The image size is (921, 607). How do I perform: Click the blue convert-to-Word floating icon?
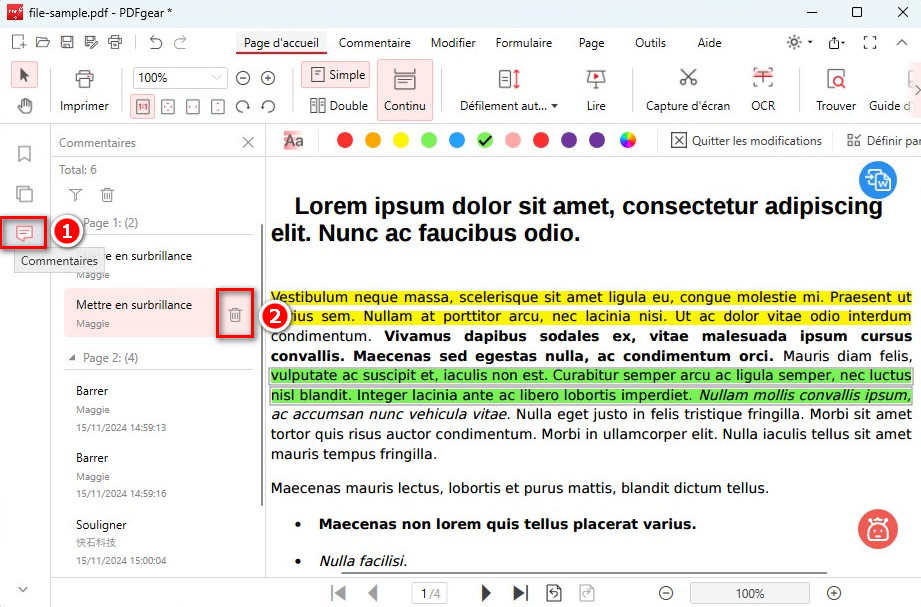879,179
